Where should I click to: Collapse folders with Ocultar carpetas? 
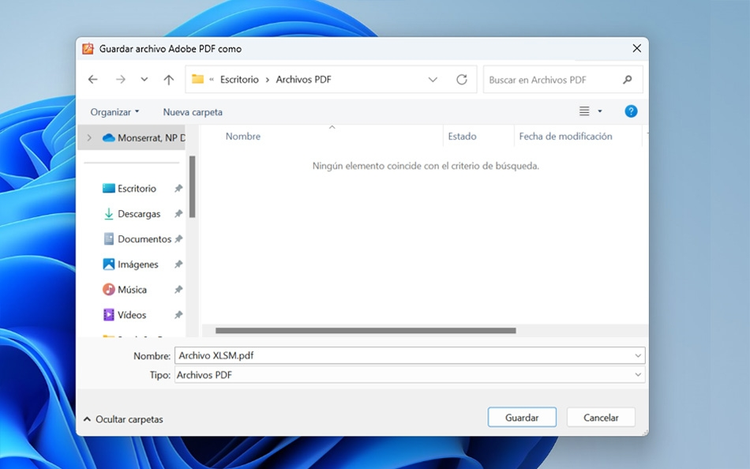(123, 419)
